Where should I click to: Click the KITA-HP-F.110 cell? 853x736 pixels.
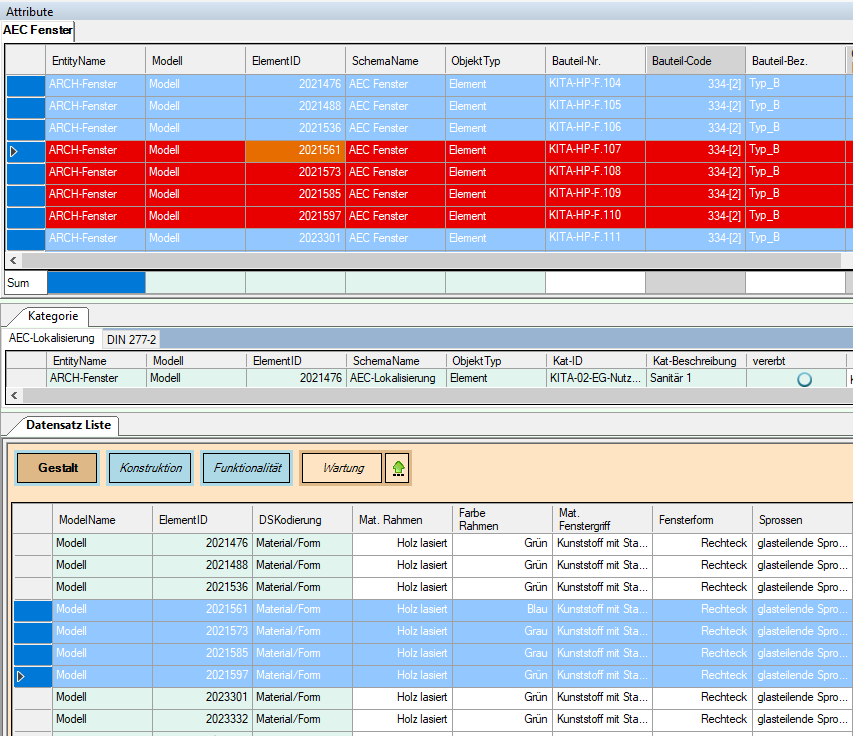595,216
